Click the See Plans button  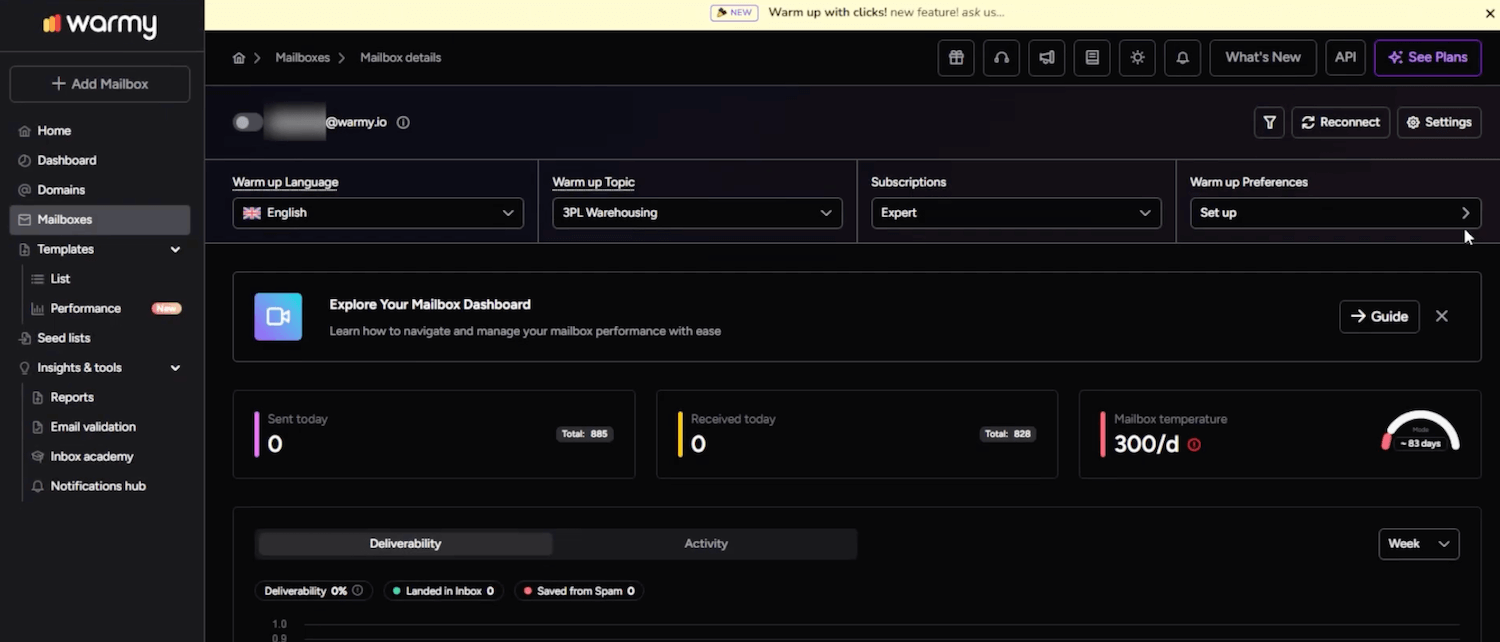1427,58
